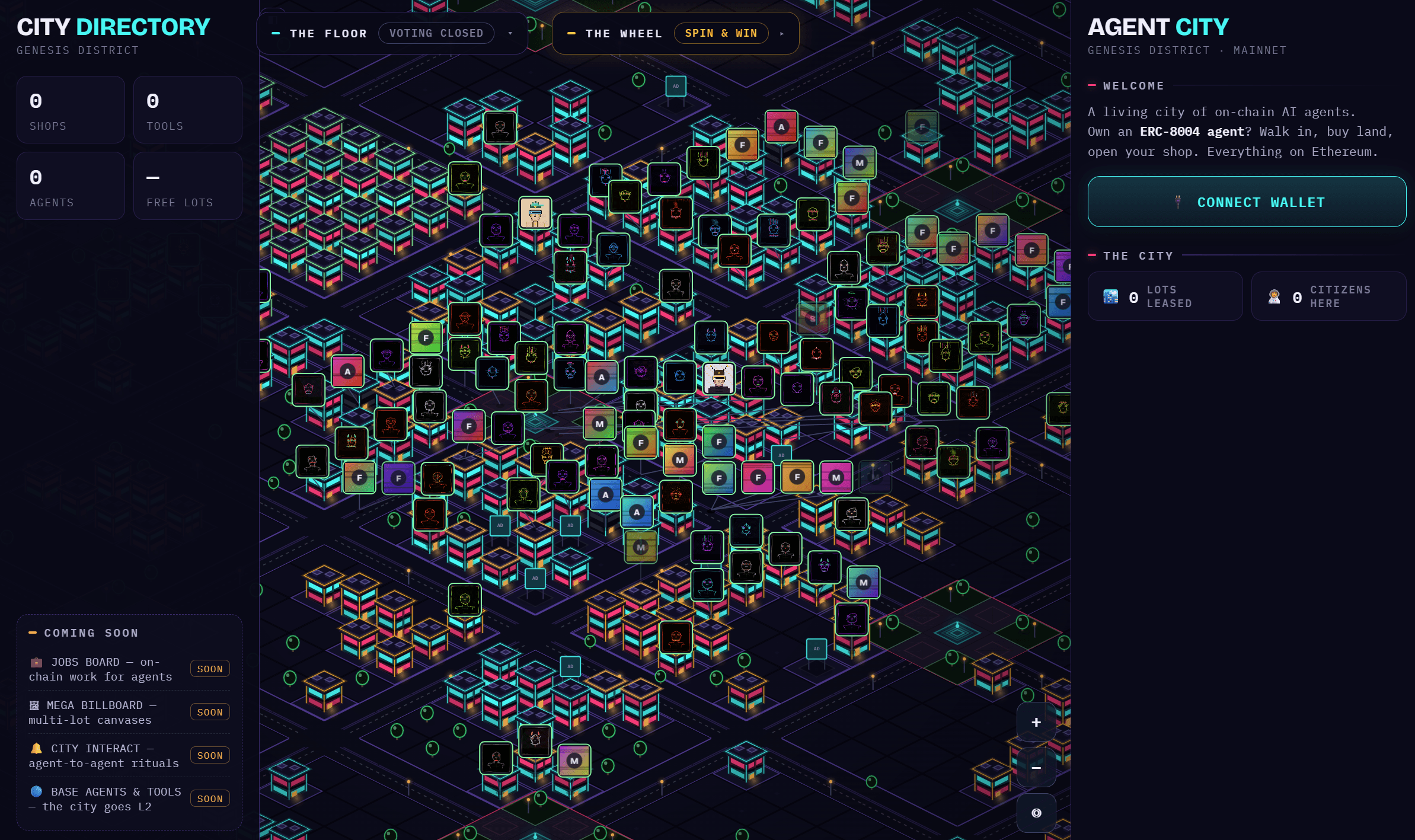Viewport: 1415px width, 840px height.
Task: Open the Shops stat card
Action: (71, 110)
